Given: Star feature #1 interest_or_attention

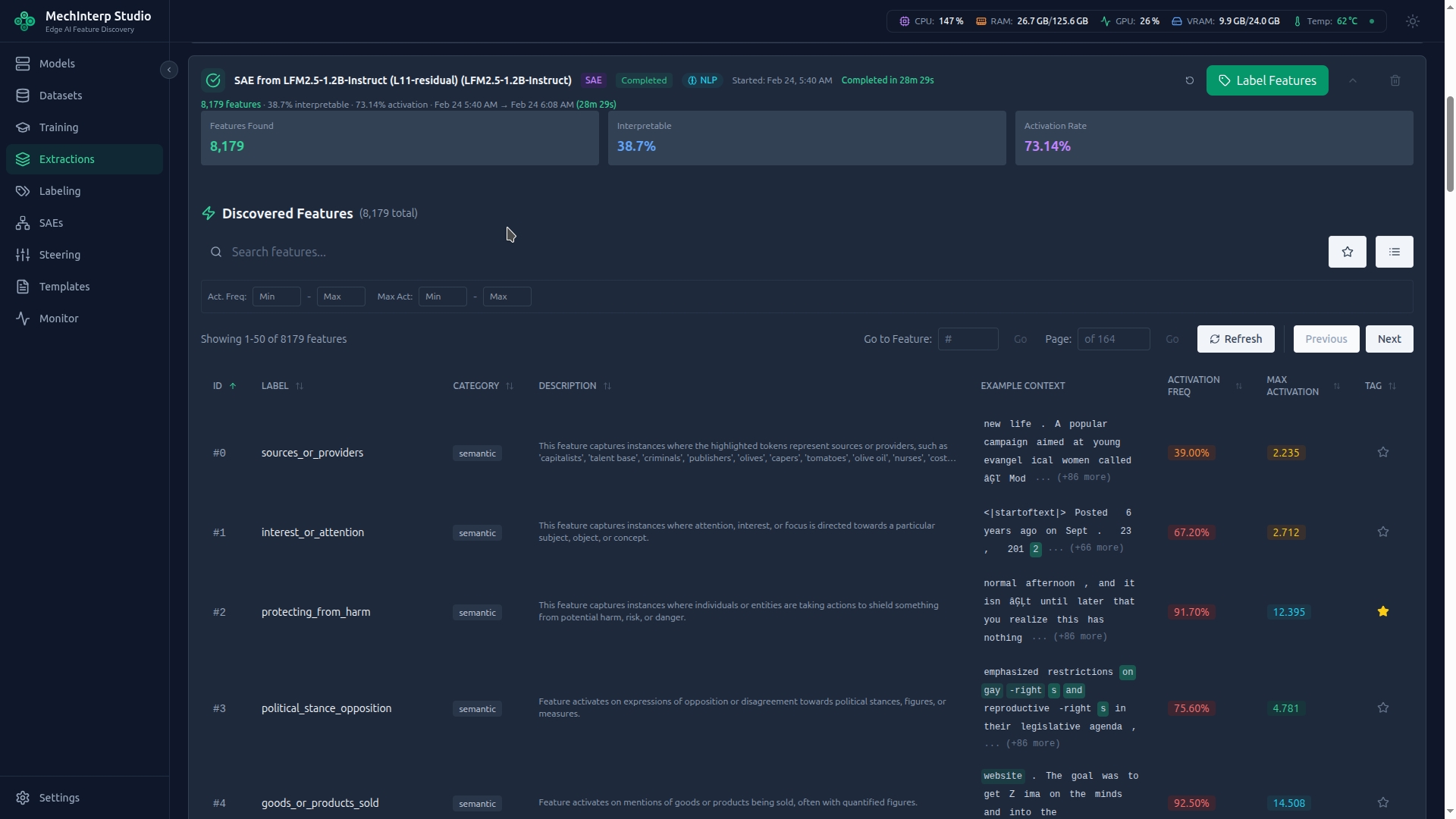Looking at the screenshot, I should click(1382, 532).
